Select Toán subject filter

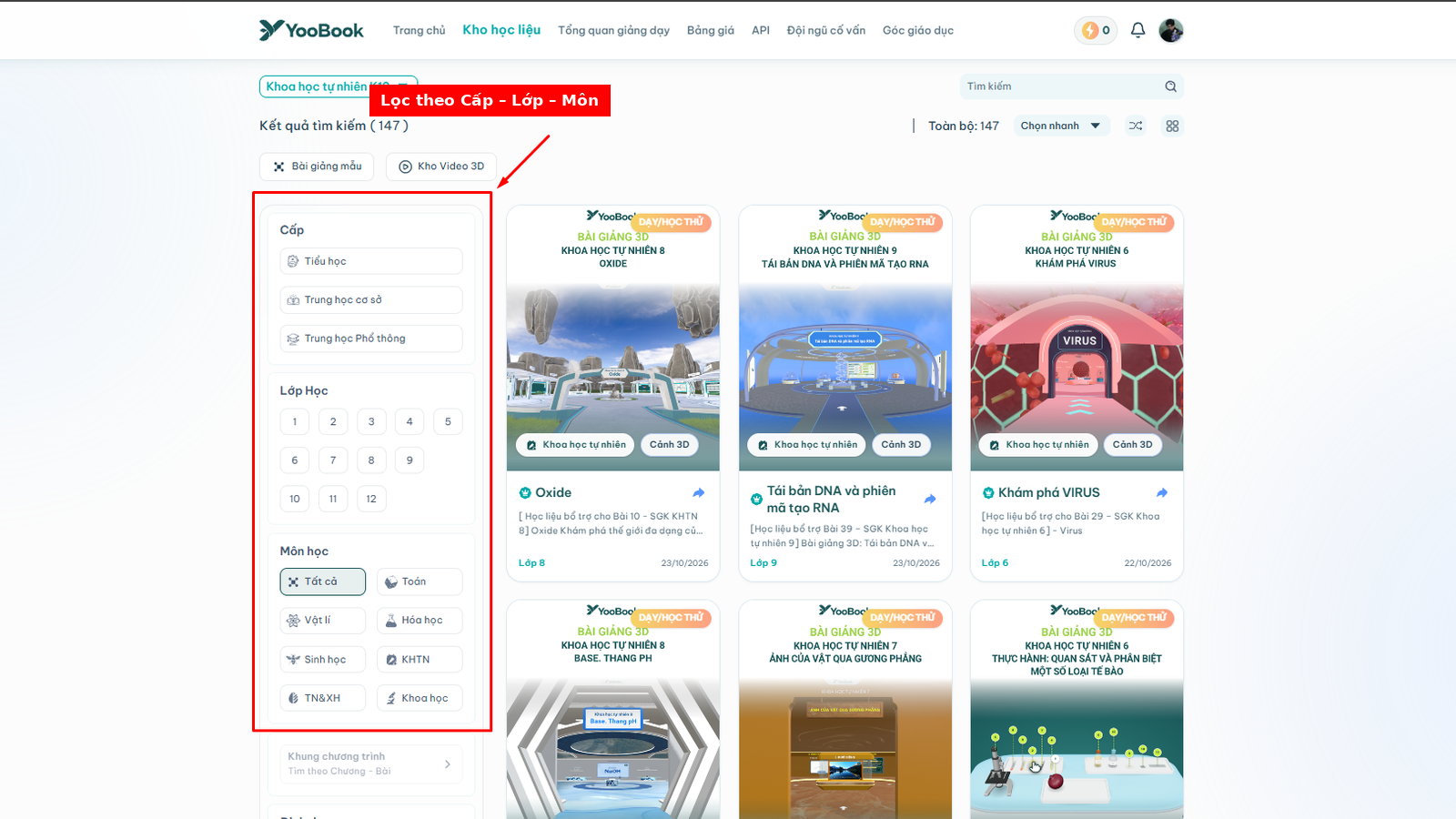(x=420, y=581)
